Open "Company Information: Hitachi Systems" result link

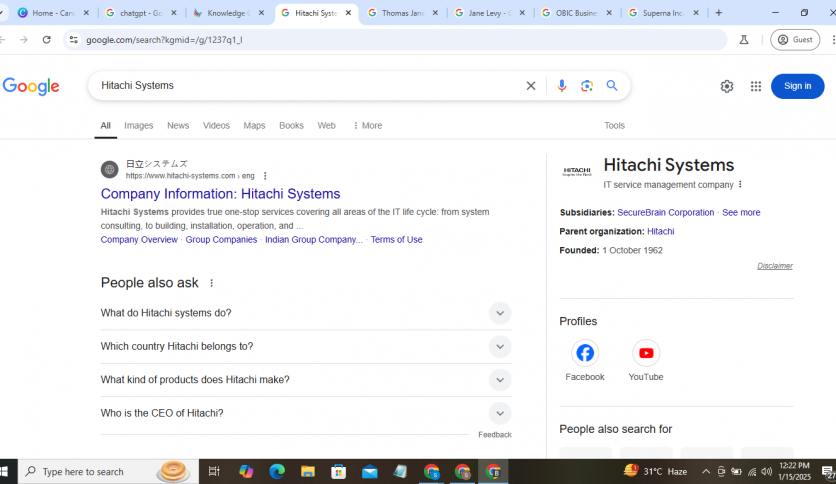pos(220,193)
